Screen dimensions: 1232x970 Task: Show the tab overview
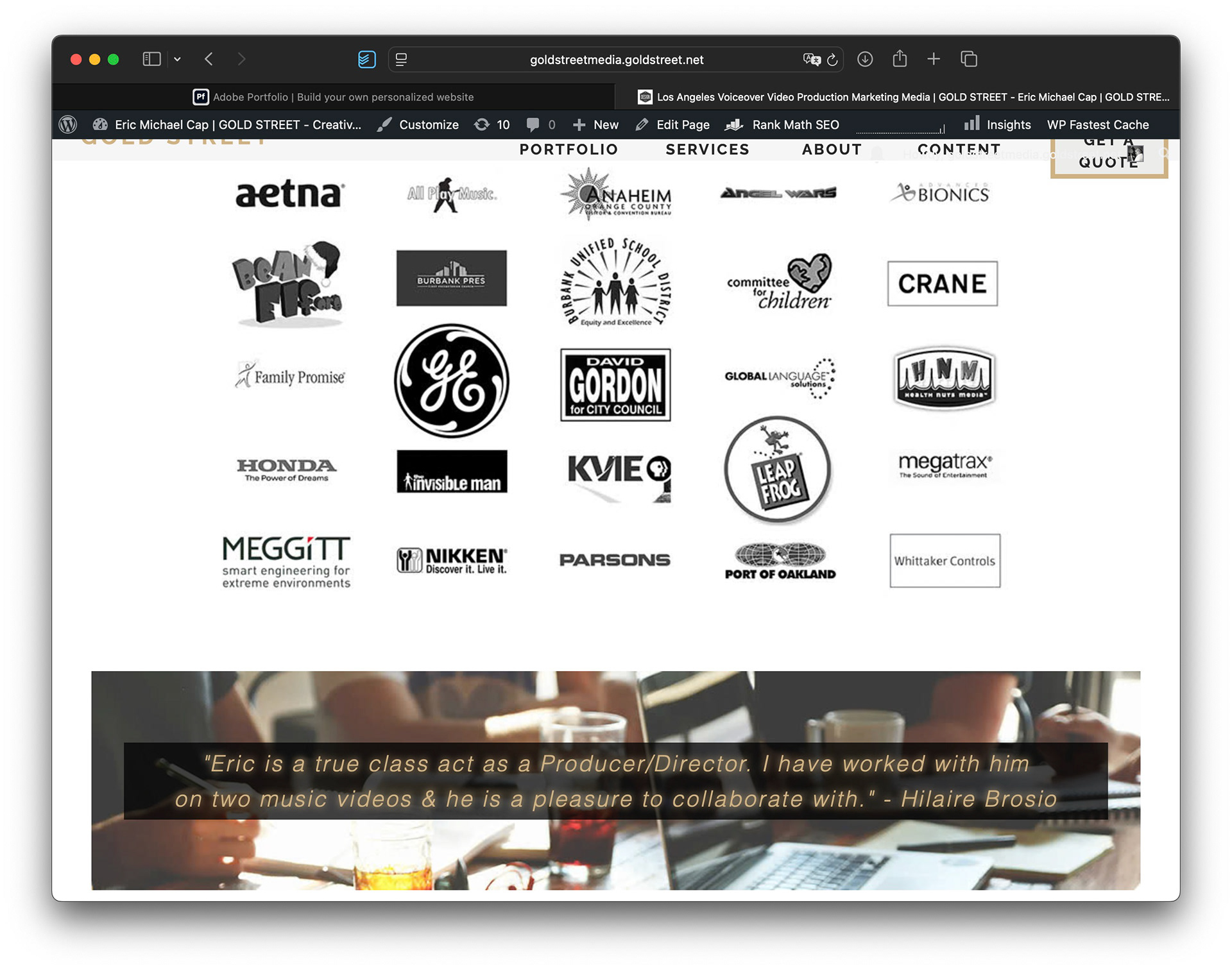(x=968, y=59)
